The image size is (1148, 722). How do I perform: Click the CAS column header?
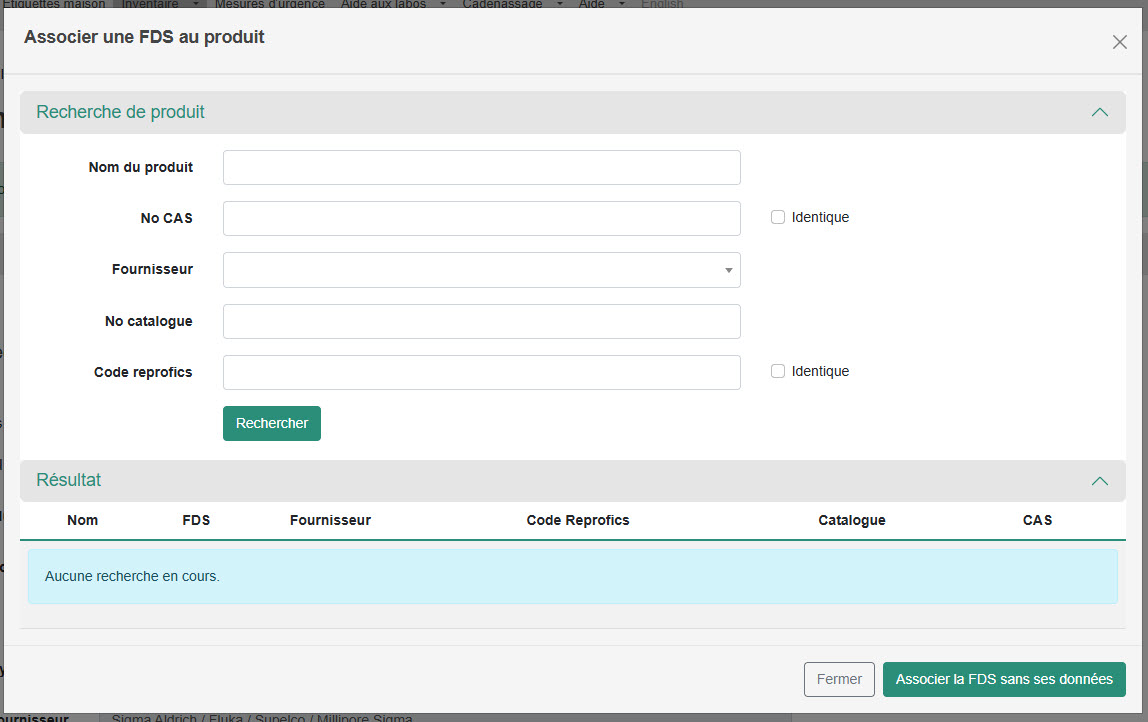tap(1037, 520)
